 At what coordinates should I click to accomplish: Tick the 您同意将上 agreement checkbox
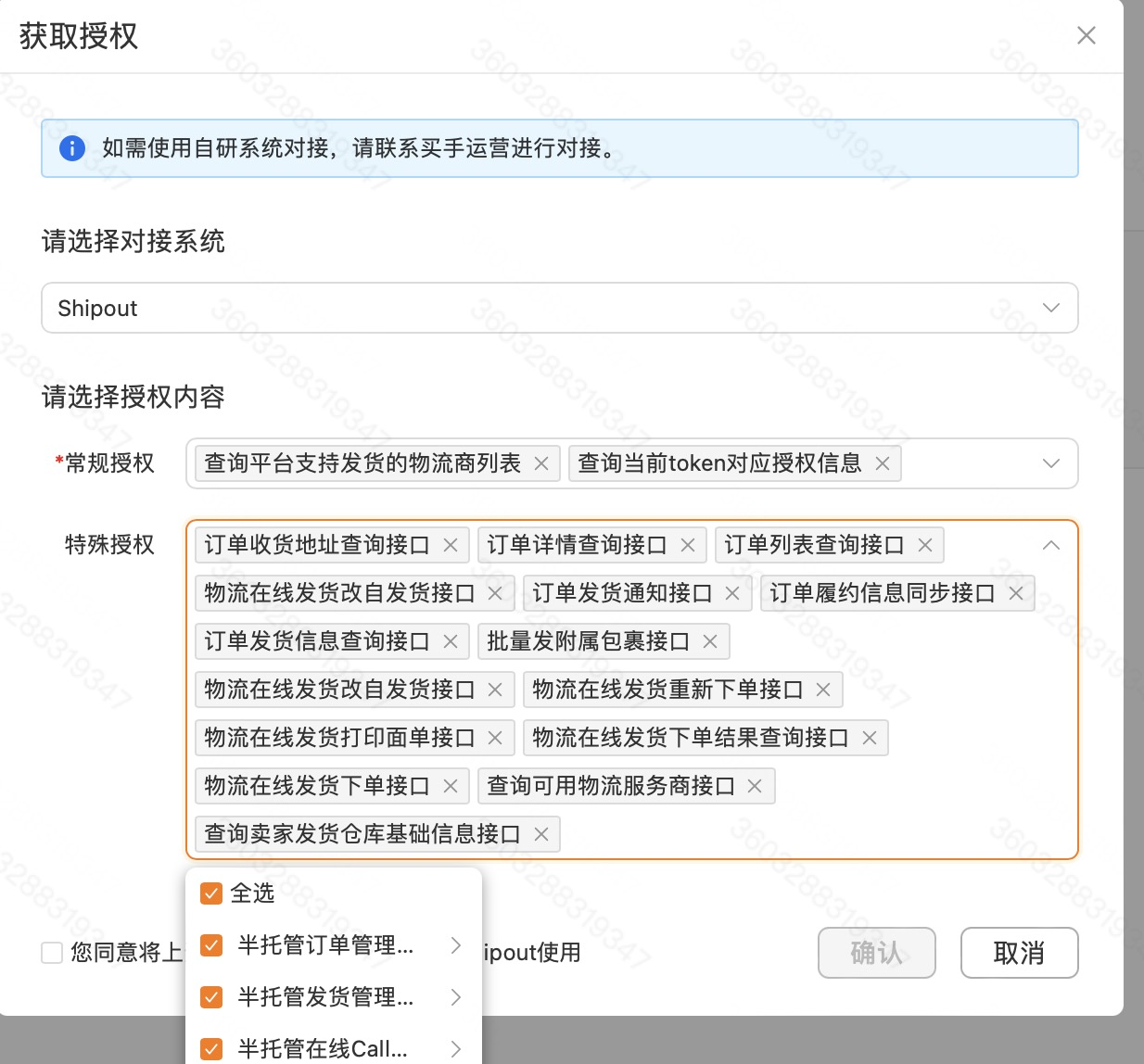(52, 953)
